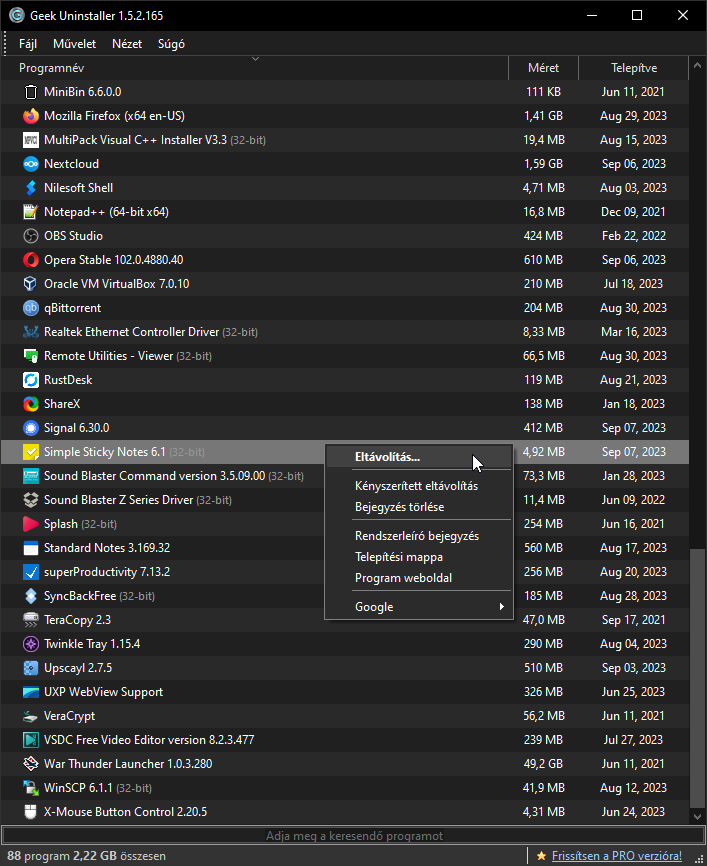The width and height of the screenshot is (707, 866).
Task: Select the Sound Blaster Command icon
Action: point(31,476)
